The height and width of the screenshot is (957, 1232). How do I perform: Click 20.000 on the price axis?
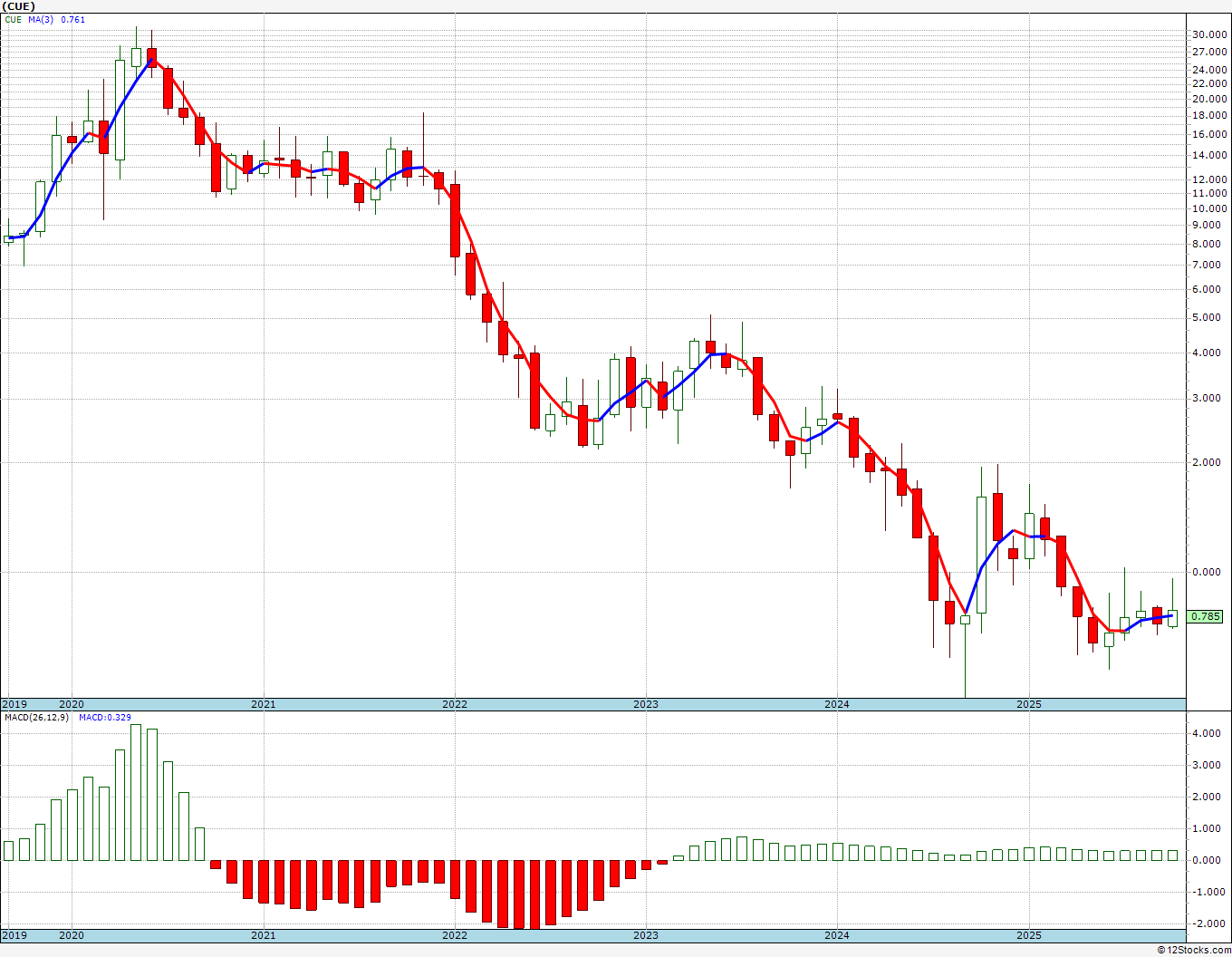(x=1210, y=99)
